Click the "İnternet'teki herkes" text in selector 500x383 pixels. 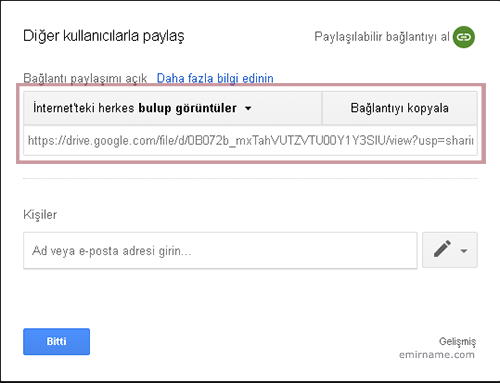click(84, 108)
